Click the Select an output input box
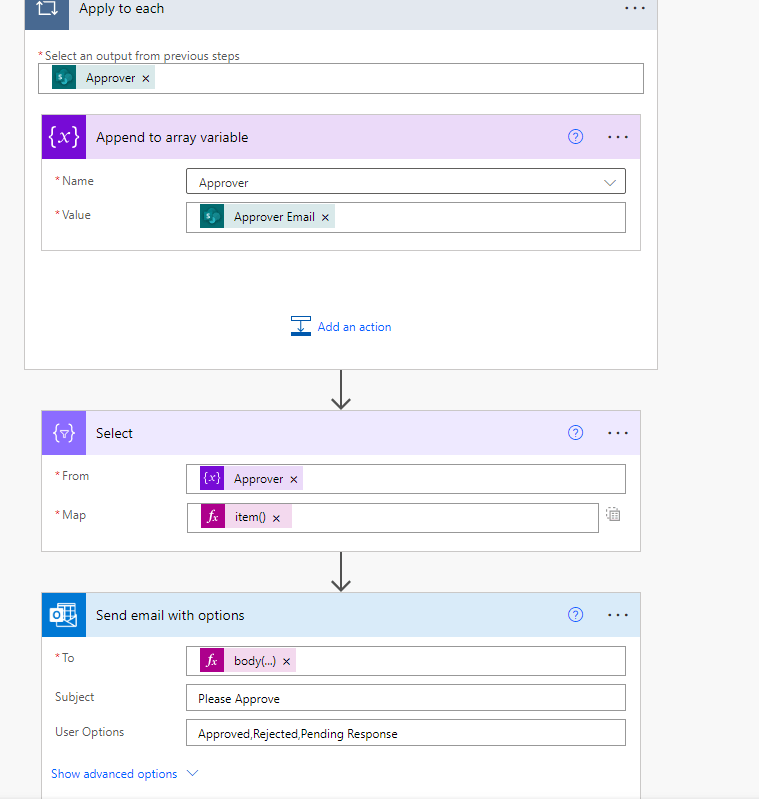Image resolution: width=759 pixels, height=799 pixels. point(341,78)
